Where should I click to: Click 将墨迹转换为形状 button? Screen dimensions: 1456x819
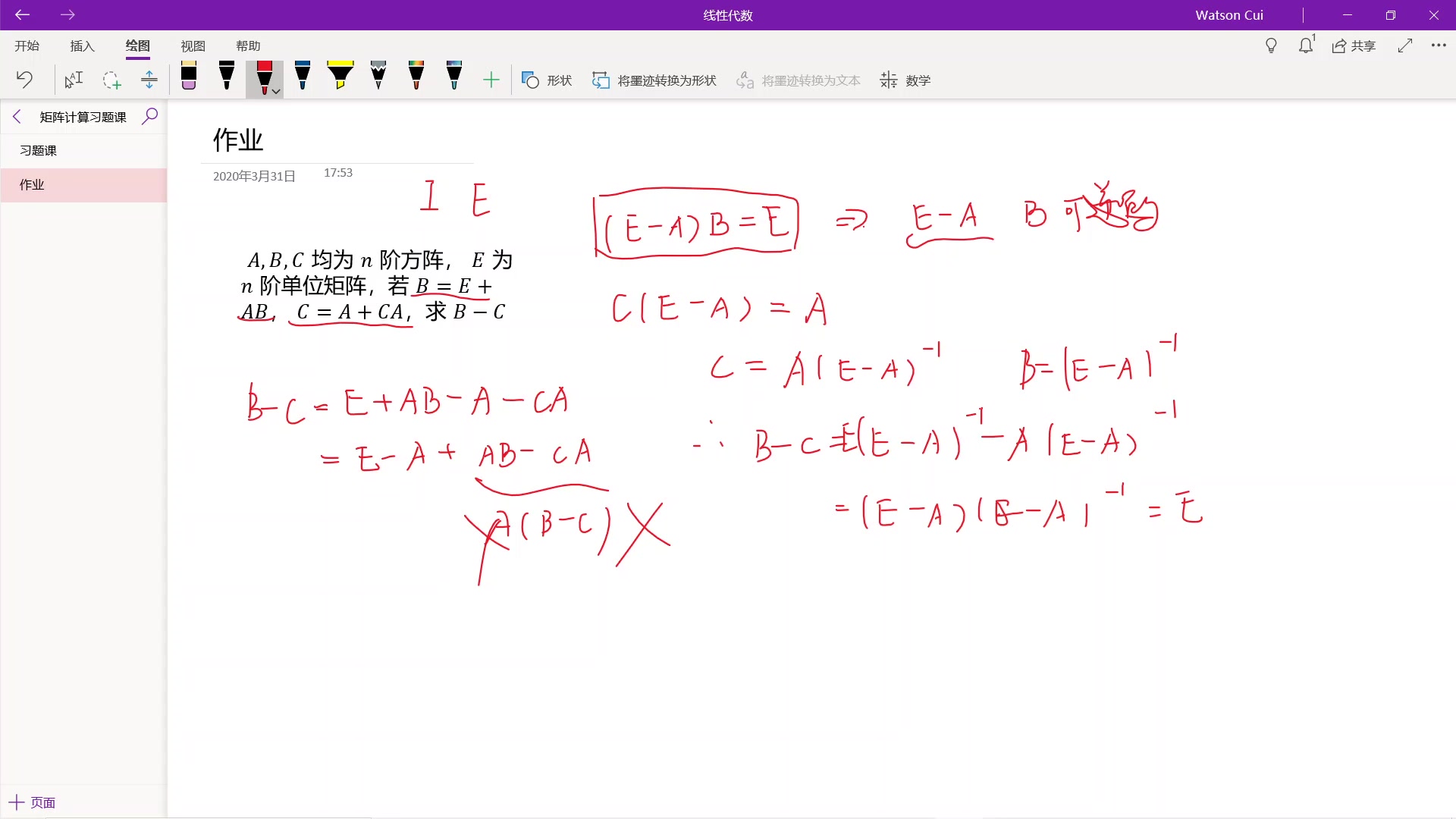654,80
